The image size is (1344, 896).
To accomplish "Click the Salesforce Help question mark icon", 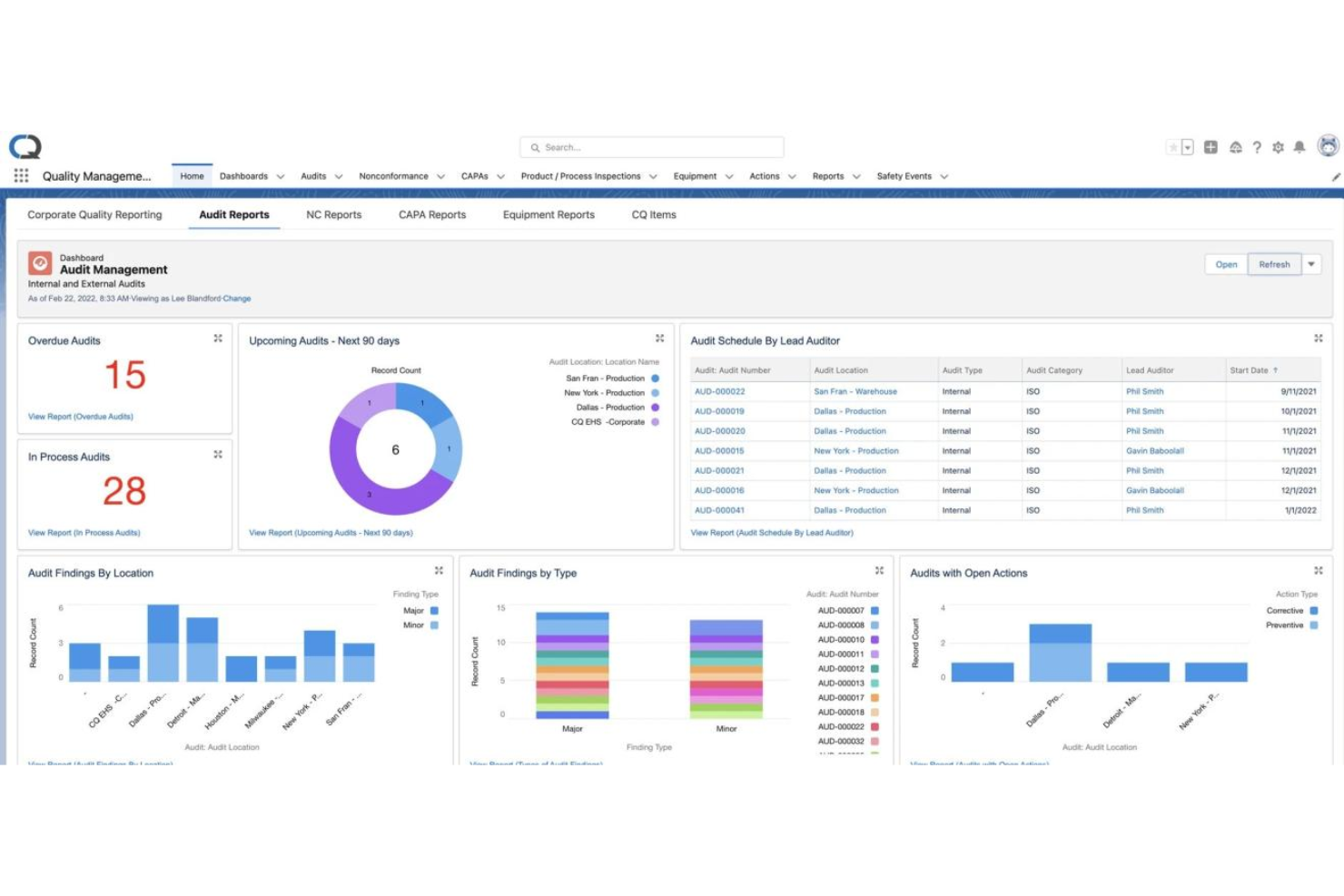I will coord(1258,146).
